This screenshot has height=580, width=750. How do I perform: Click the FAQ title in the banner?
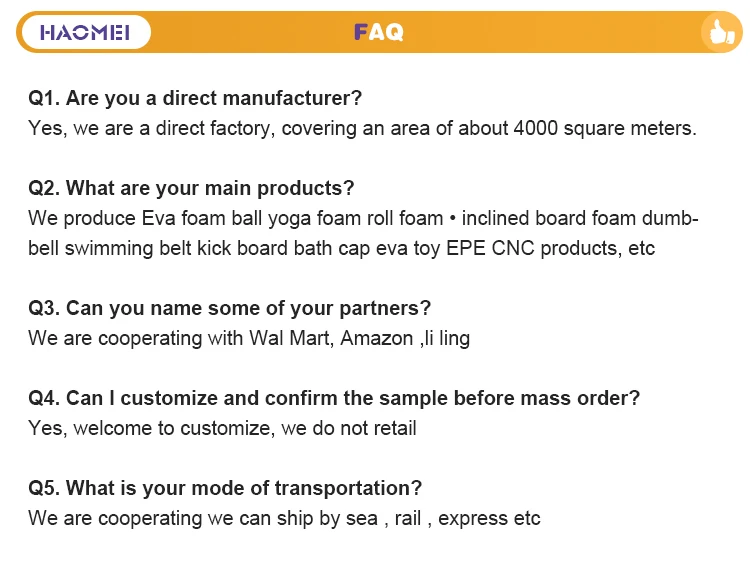[x=378, y=33]
